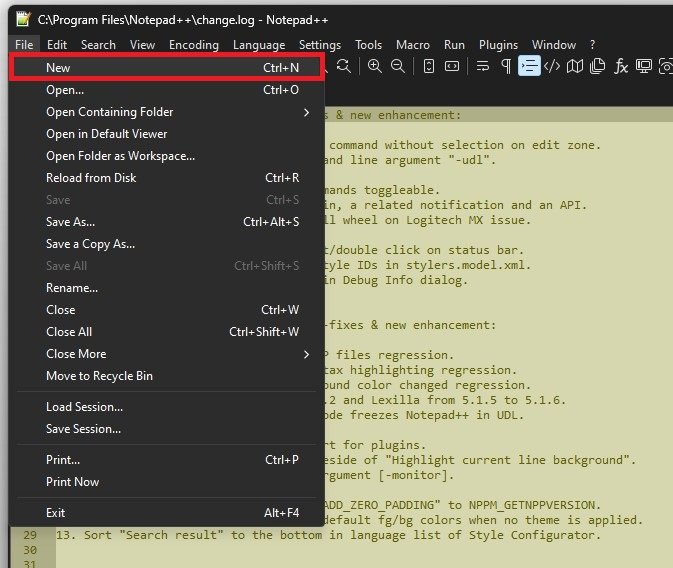This screenshot has width=673, height=568.
Task: Open the Plugins menu in menu bar
Action: 498,45
